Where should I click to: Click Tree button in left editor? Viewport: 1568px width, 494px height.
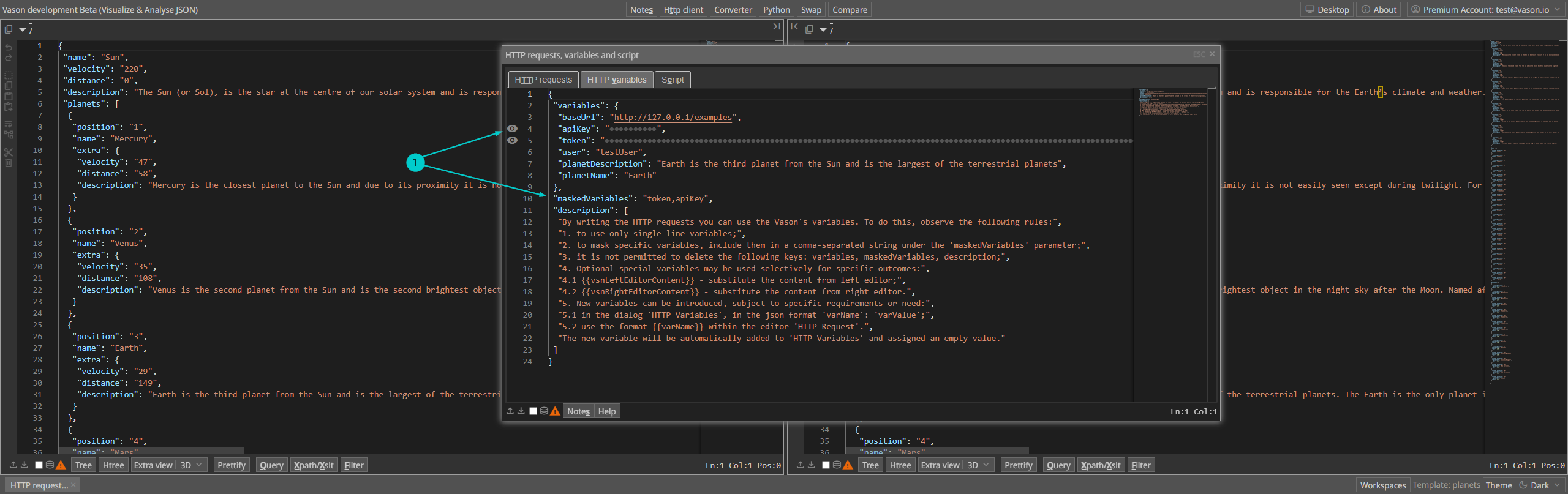[x=83, y=465]
